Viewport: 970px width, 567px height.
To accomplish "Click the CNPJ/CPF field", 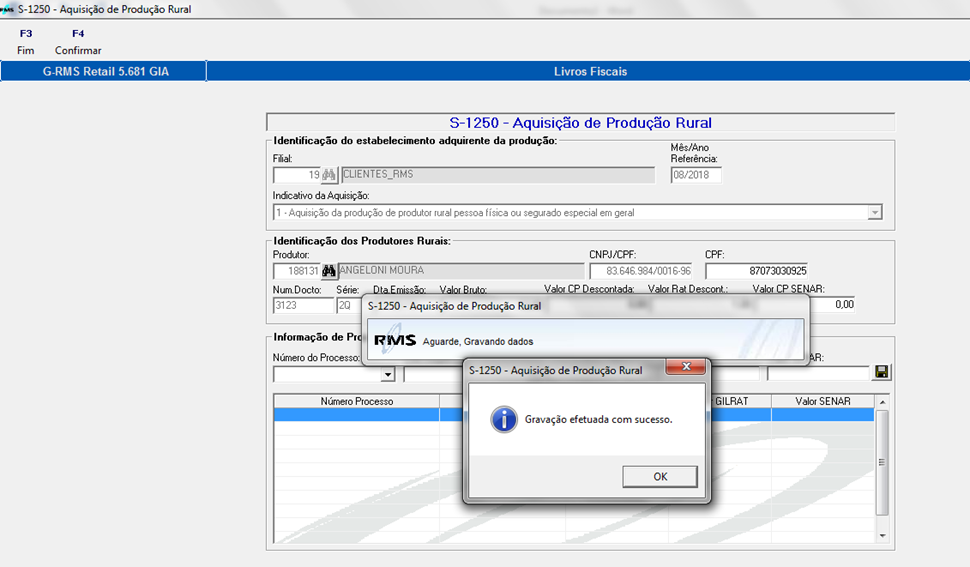I will click(x=641, y=271).
